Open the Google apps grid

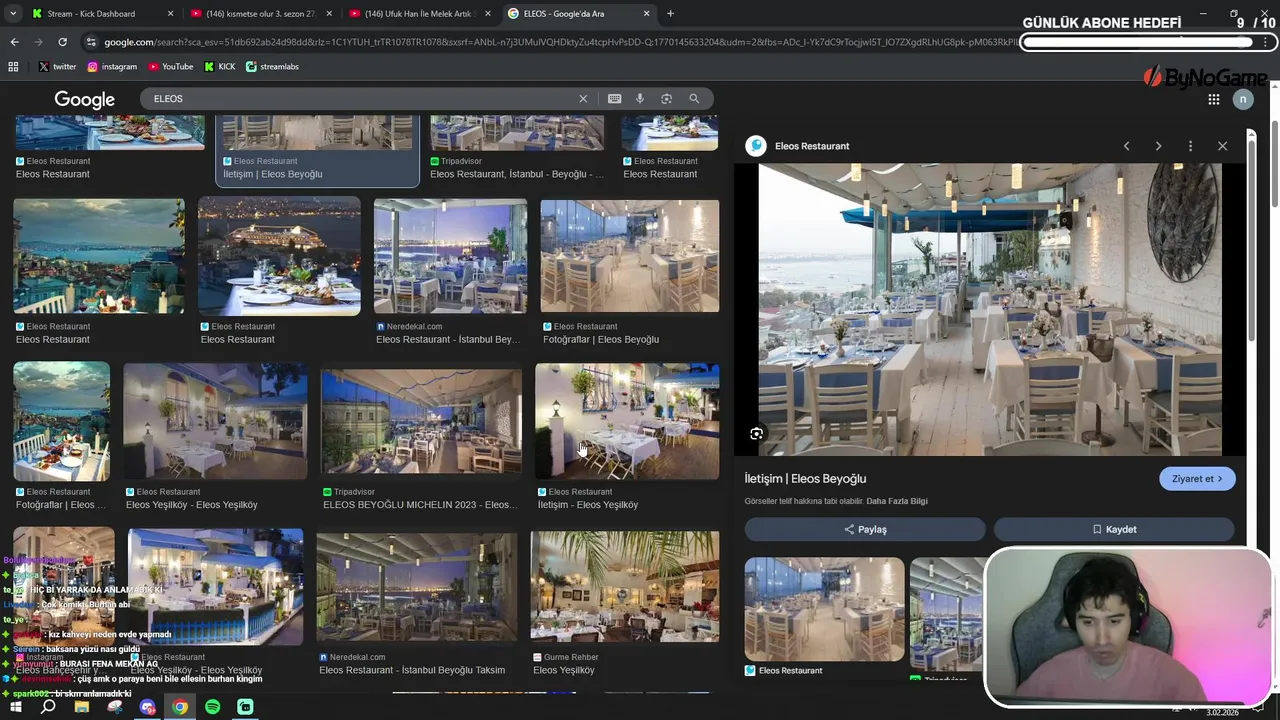[1213, 99]
